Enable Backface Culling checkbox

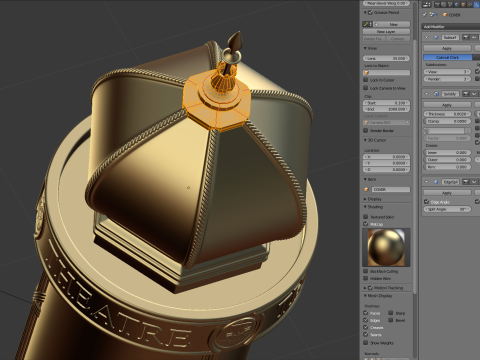click(366, 271)
